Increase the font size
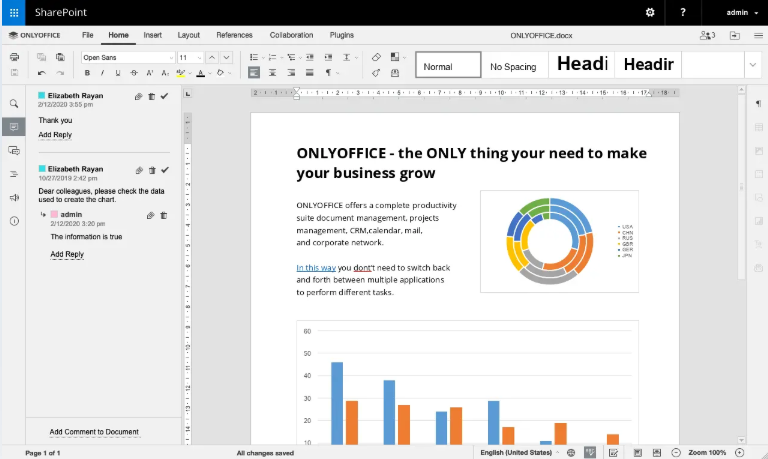Image resolution: width=768 pixels, height=459 pixels. click(x=212, y=57)
